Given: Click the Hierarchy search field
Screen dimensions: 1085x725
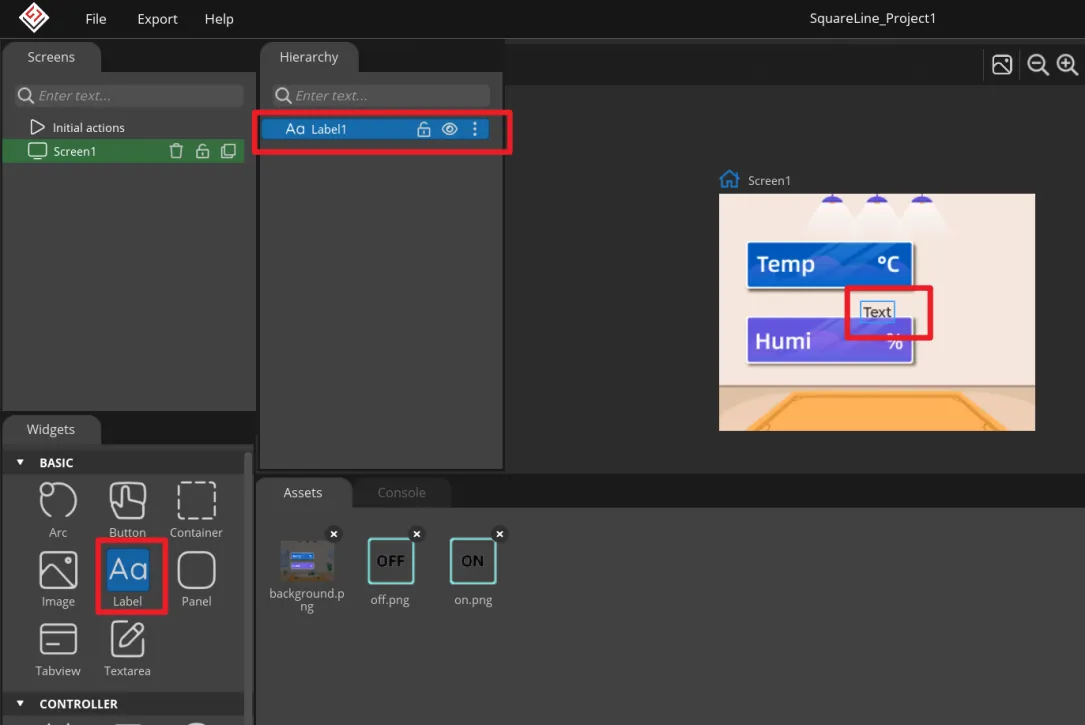Looking at the screenshot, I should coord(388,96).
